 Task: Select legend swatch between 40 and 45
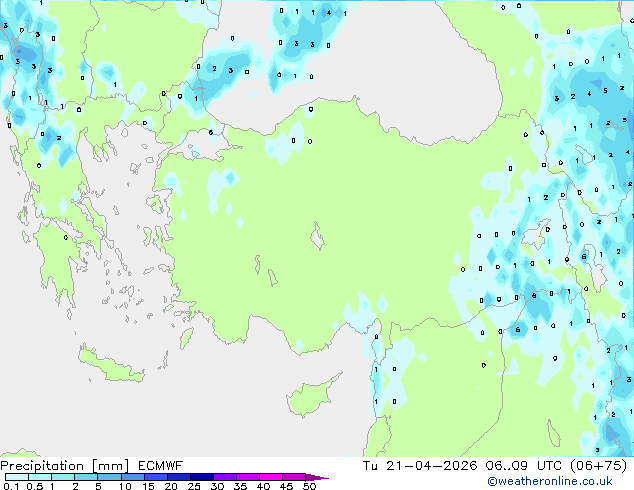271,477
